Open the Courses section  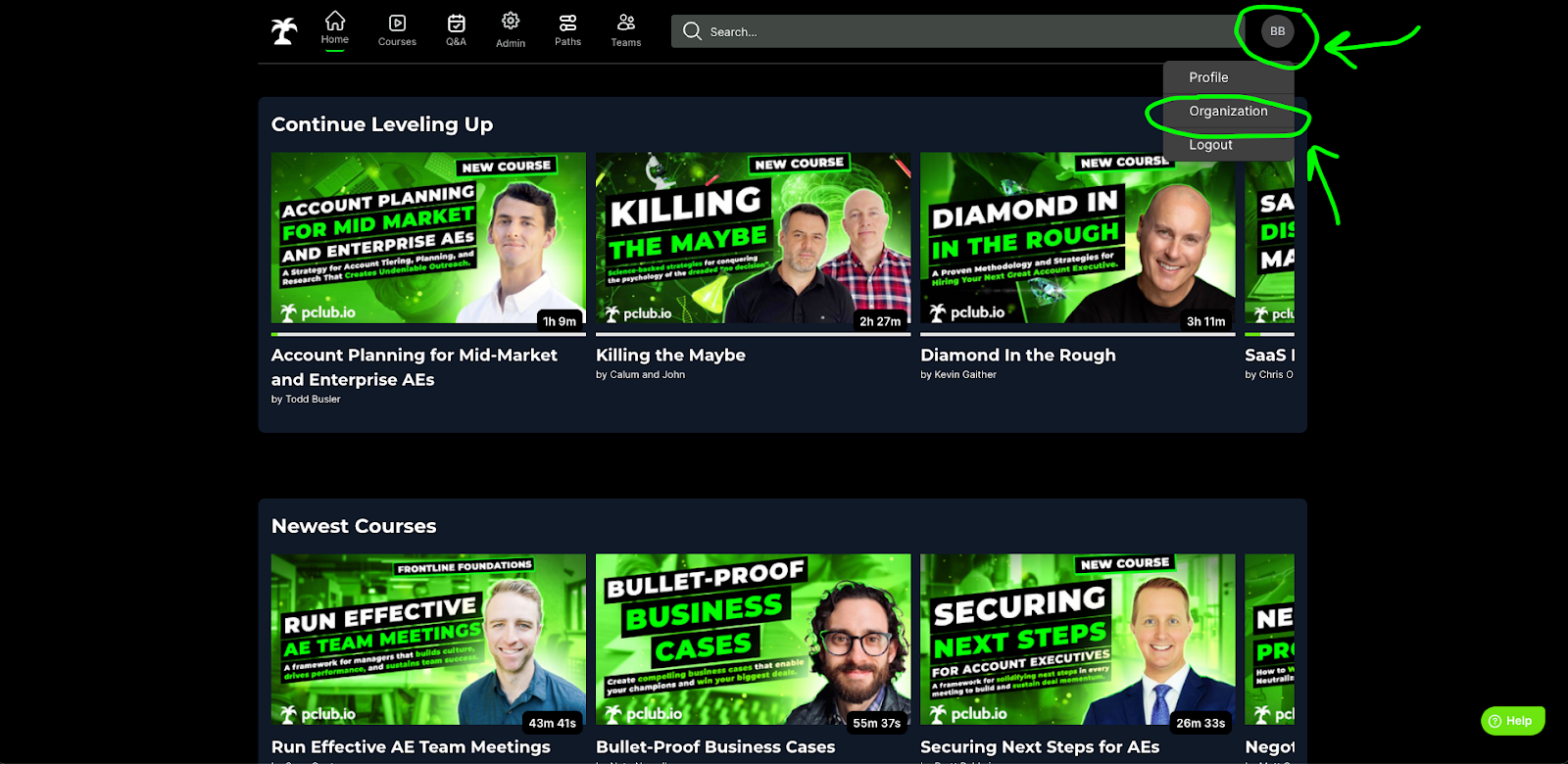397,30
